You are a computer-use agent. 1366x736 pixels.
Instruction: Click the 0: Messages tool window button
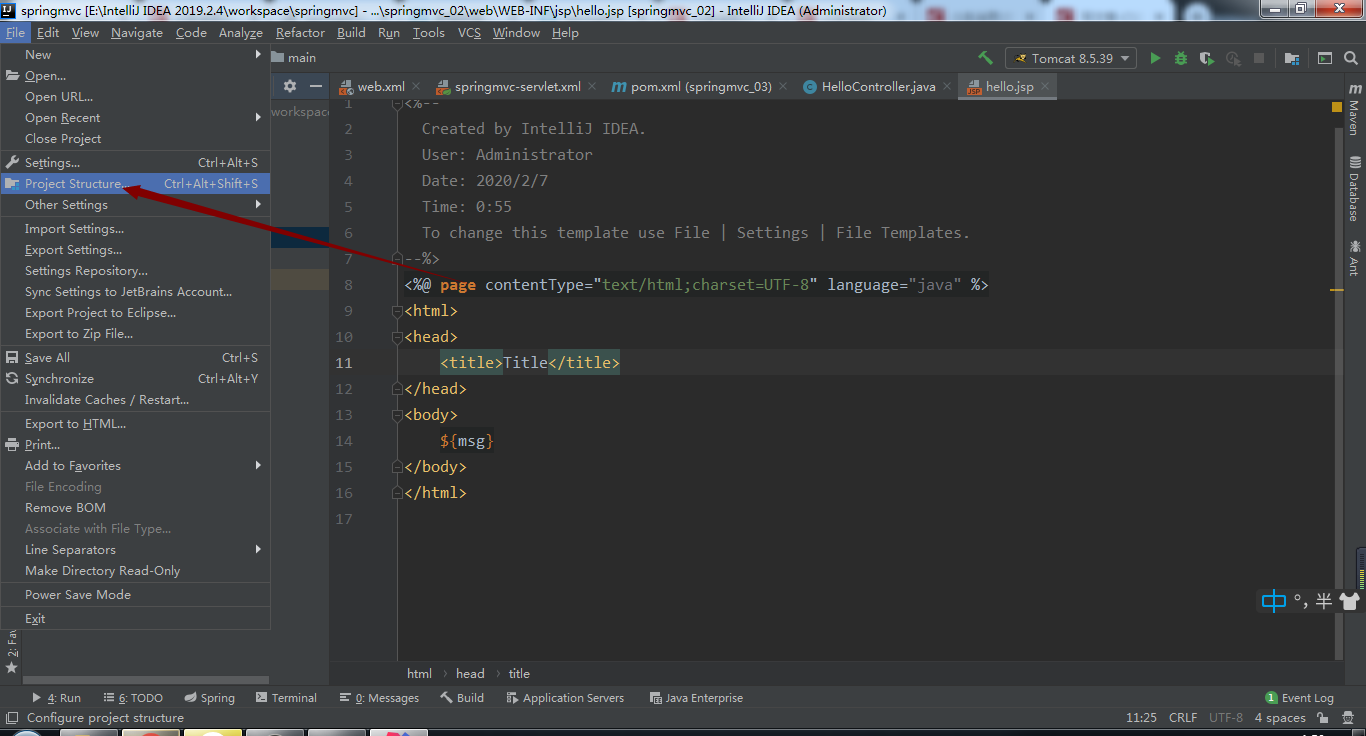pos(379,698)
